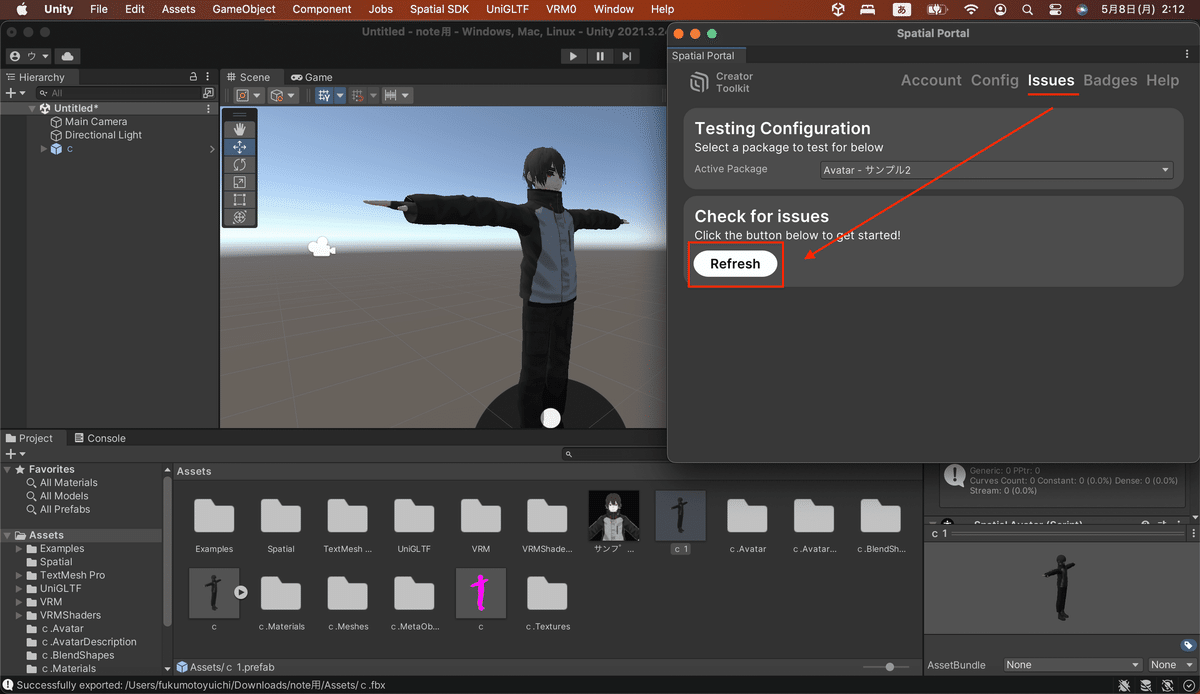Select Main Camera in Hierarchy
The image size is (1200, 694).
point(96,122)
